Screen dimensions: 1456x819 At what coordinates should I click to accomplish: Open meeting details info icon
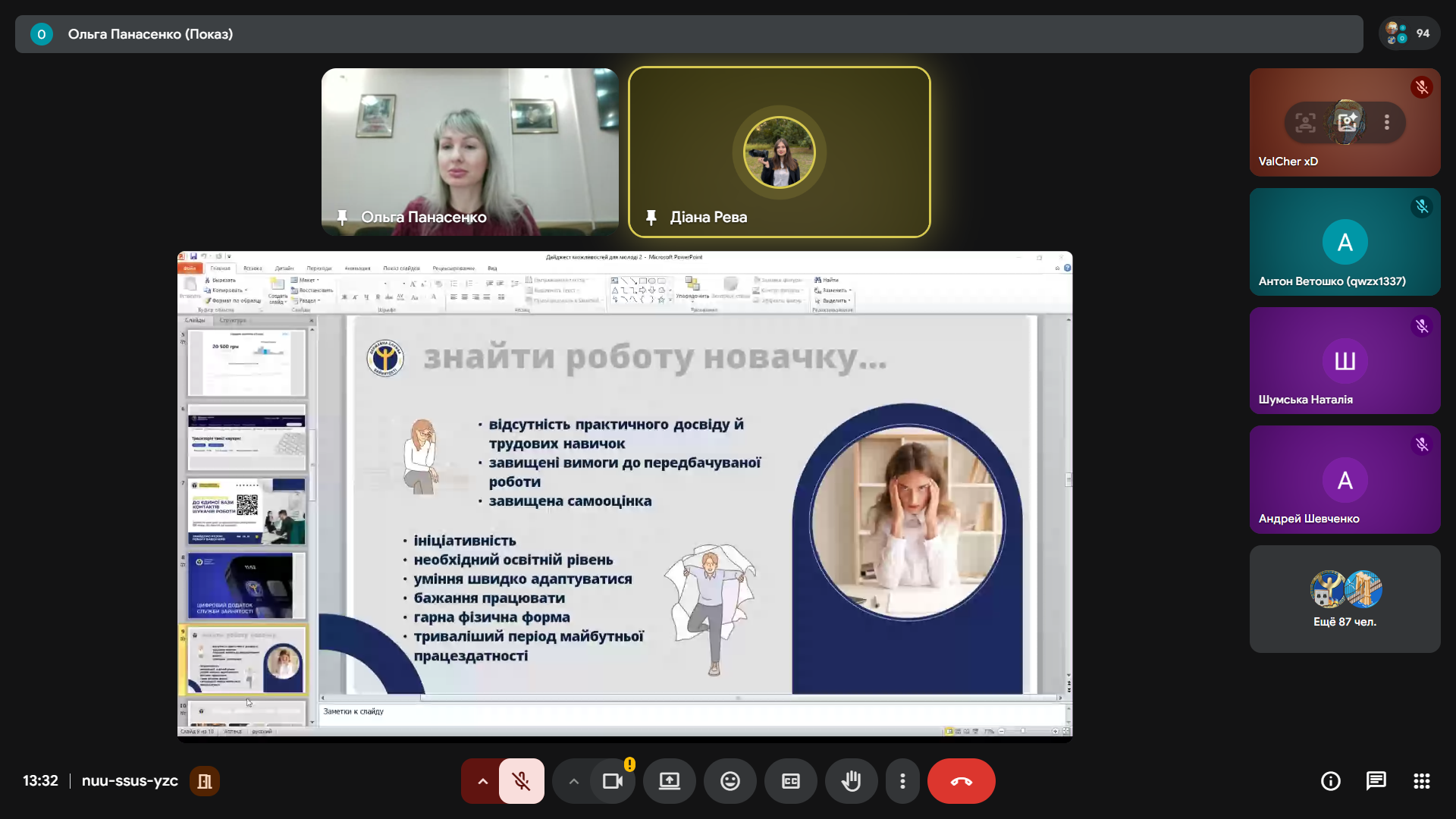tap(1330, 781)
